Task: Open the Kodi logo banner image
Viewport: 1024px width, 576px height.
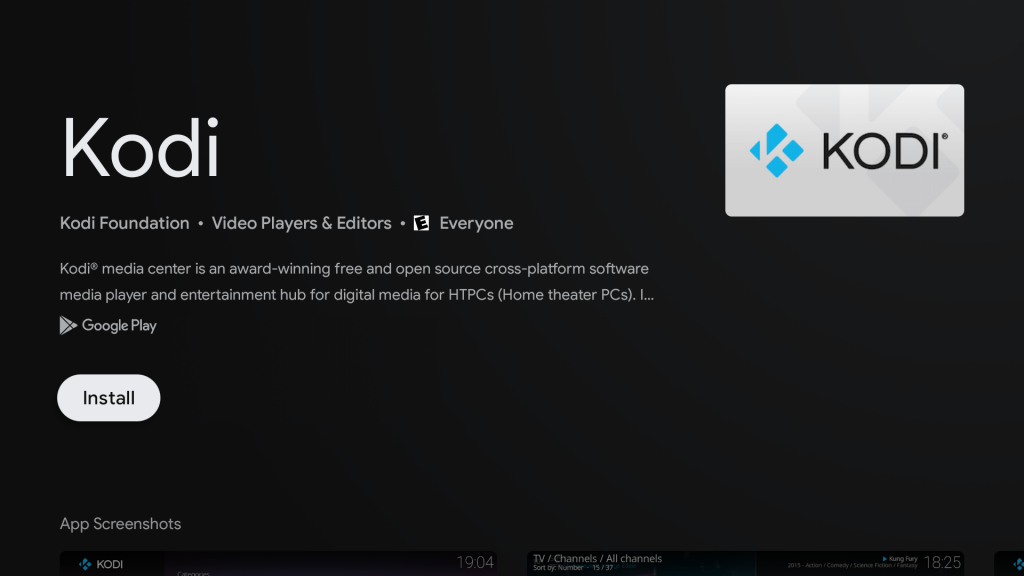Action: (844, 150)
